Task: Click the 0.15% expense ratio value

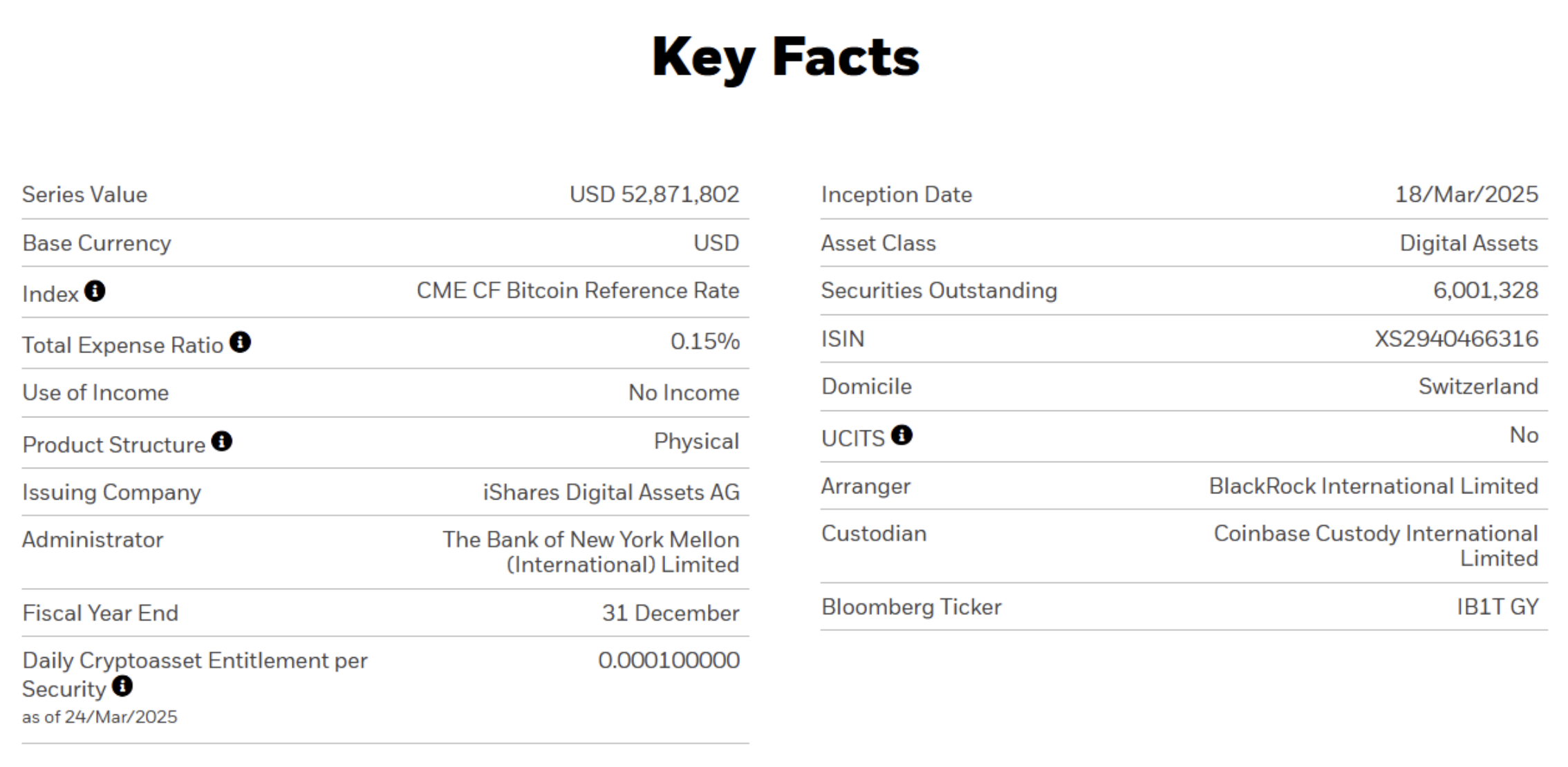Action: [704, 341]
